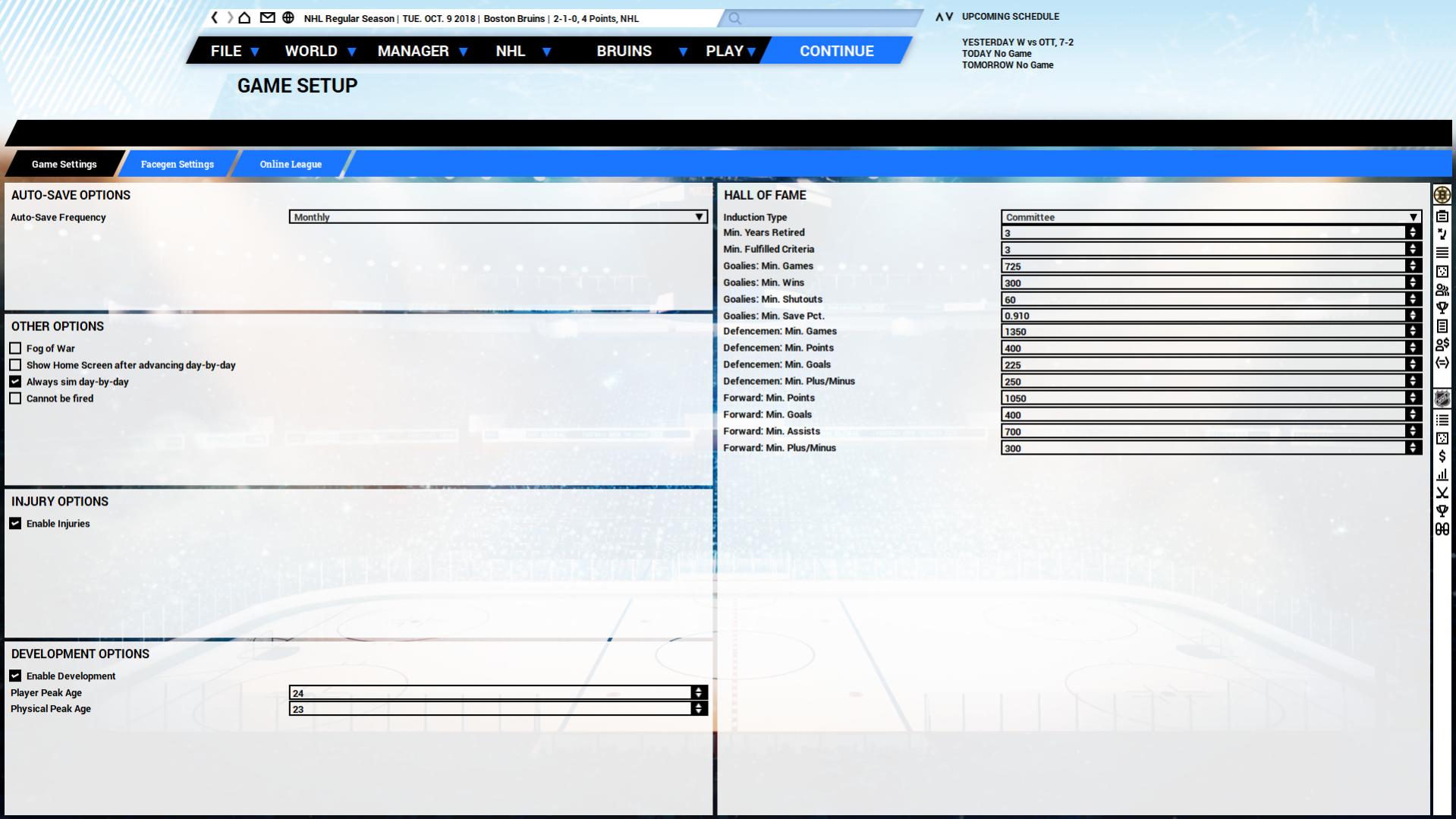
Task: Open the MANAGER menu dropdown
Action: (422, 51)
